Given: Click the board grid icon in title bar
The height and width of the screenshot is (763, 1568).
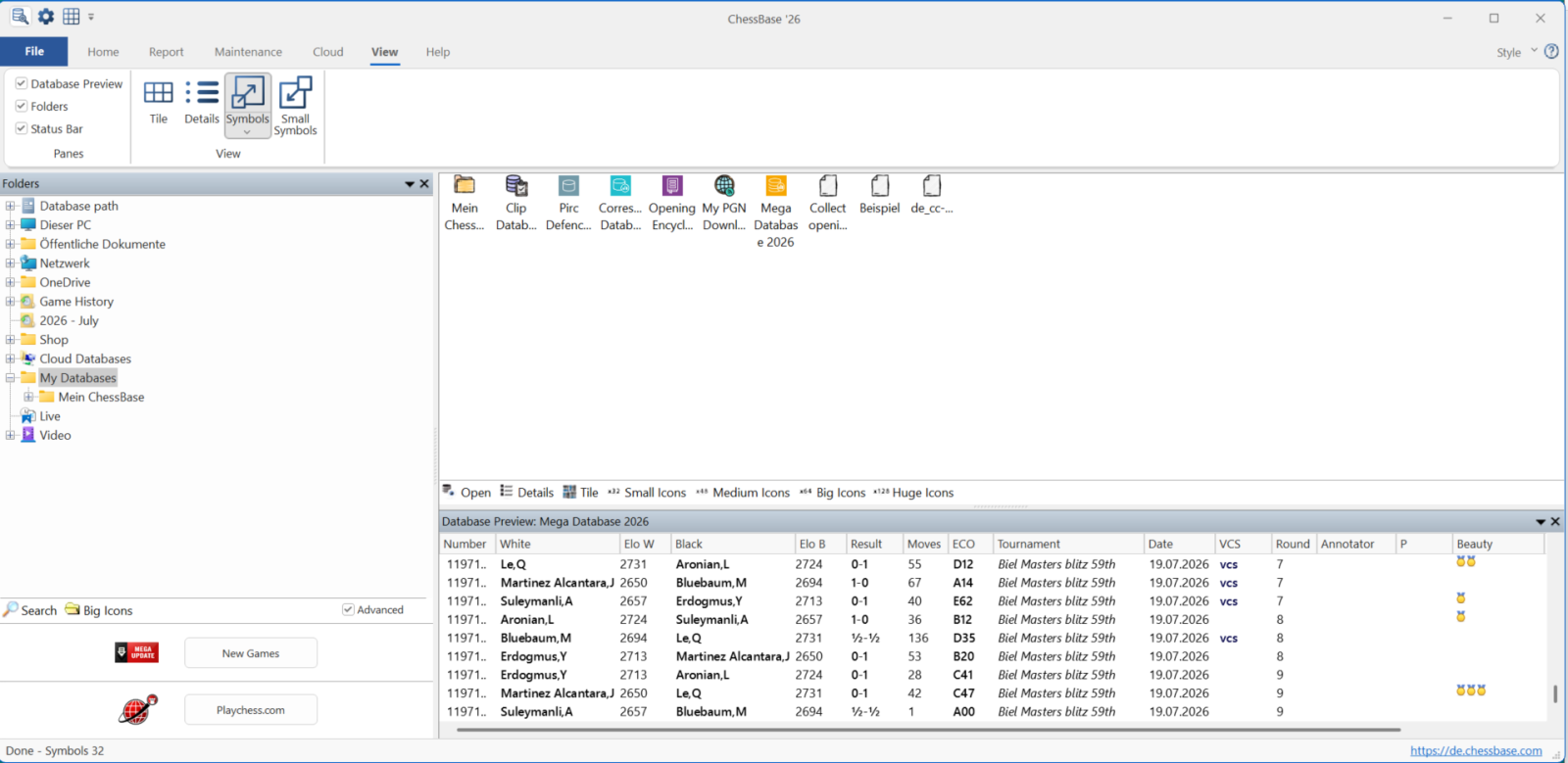Looking at the screenshot, I should 72,17.
